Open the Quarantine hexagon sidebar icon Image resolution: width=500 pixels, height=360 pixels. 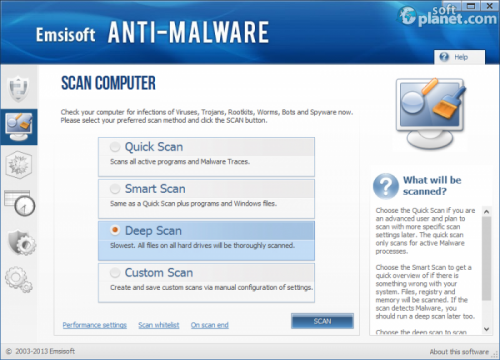tap(19, 165)
